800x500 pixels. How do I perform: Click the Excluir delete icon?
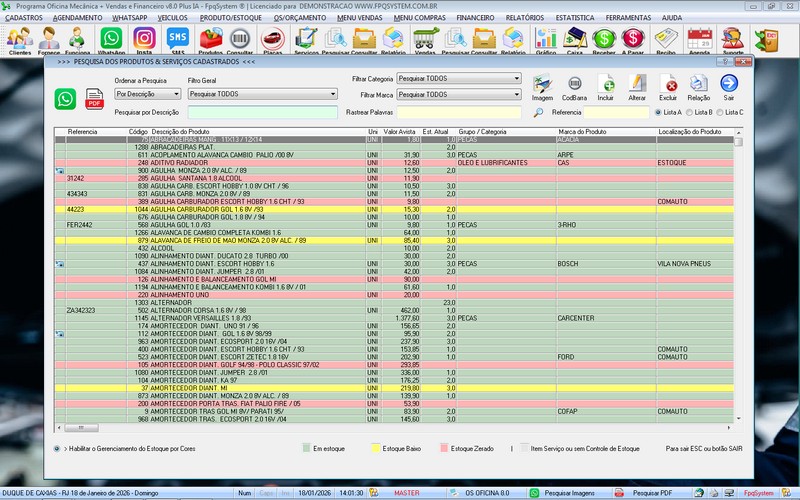668,84
